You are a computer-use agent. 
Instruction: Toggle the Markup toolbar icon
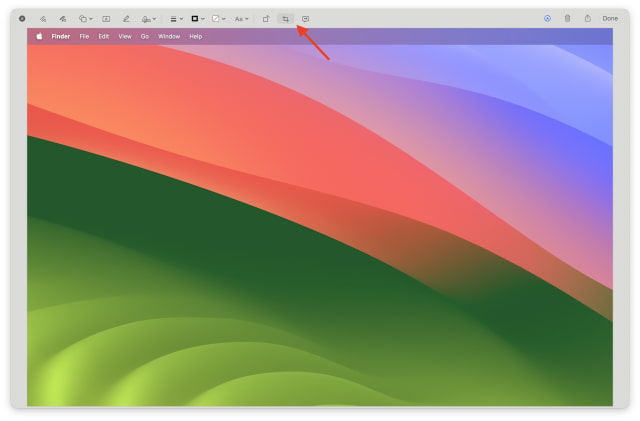tap(547, 18)
